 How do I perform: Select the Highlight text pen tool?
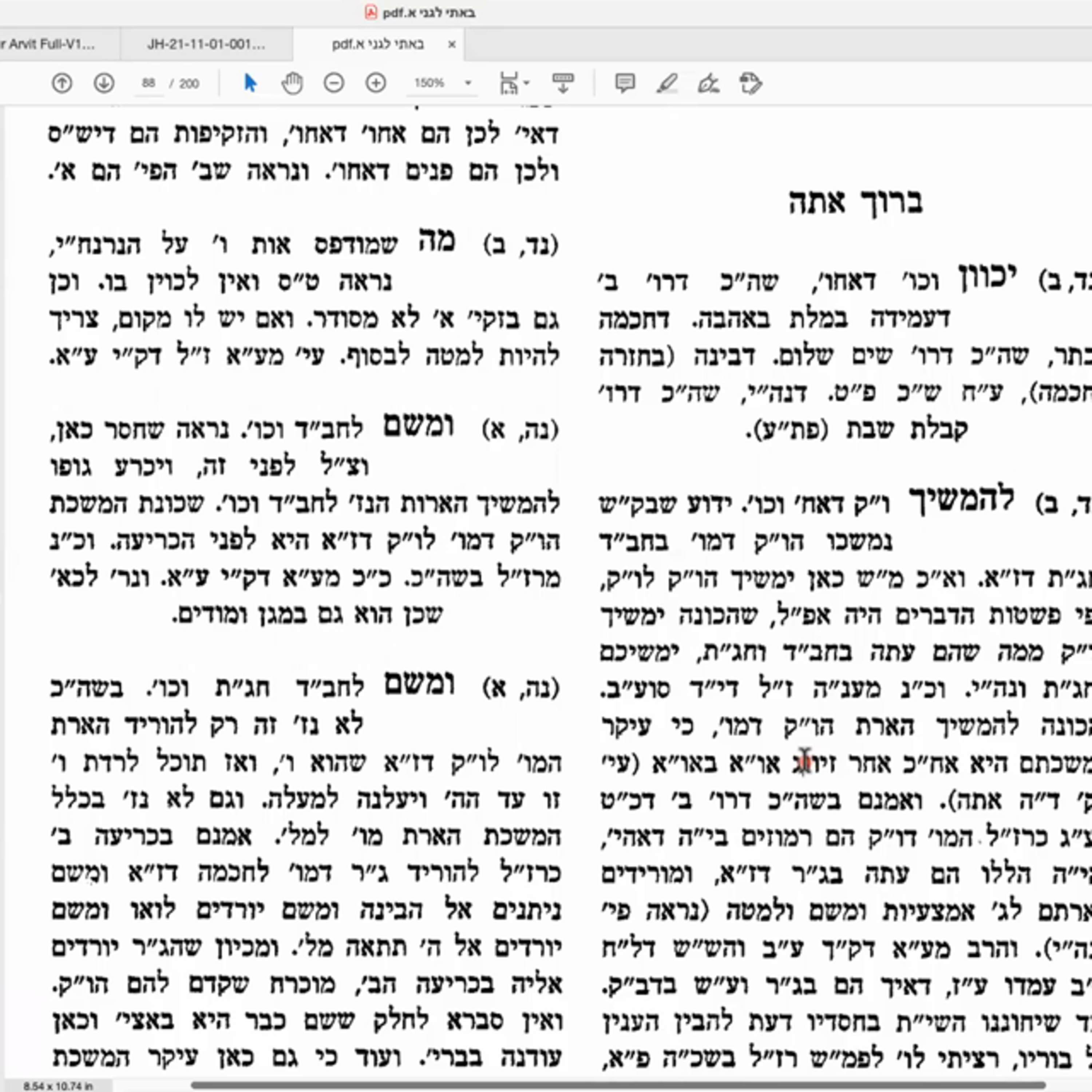[666, 84]
